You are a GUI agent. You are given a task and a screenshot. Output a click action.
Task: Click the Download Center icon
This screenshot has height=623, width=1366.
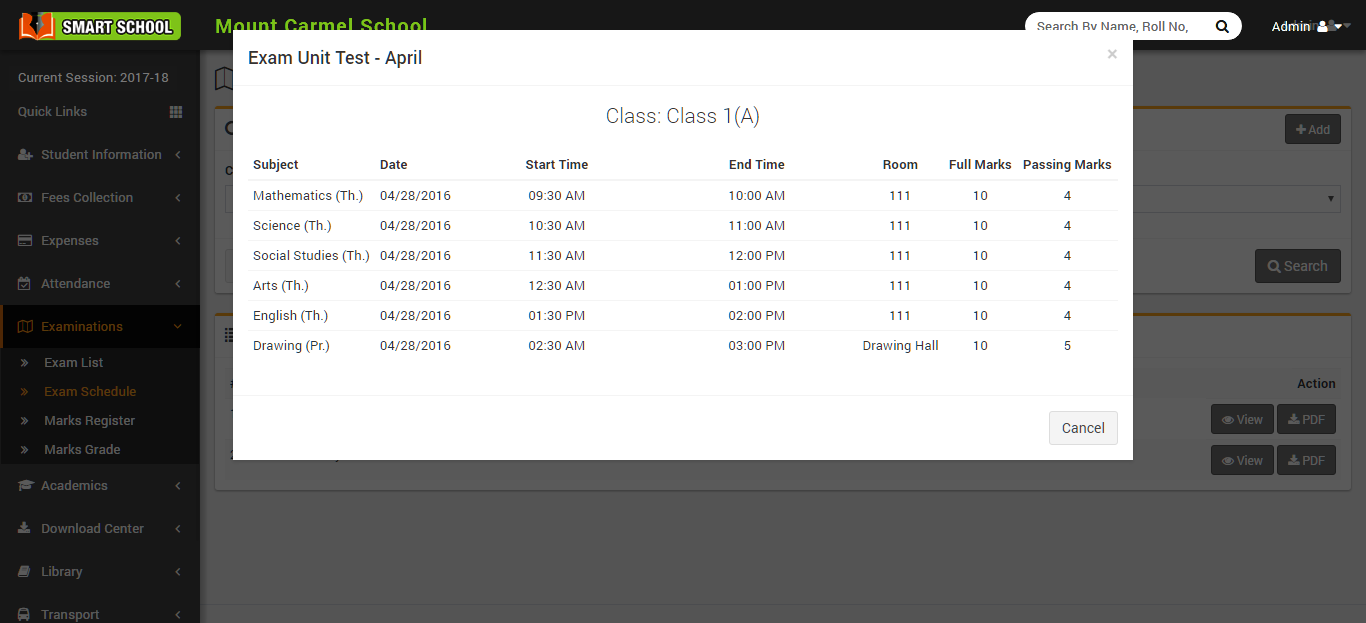pyautogui.click(x=25, y=529)
